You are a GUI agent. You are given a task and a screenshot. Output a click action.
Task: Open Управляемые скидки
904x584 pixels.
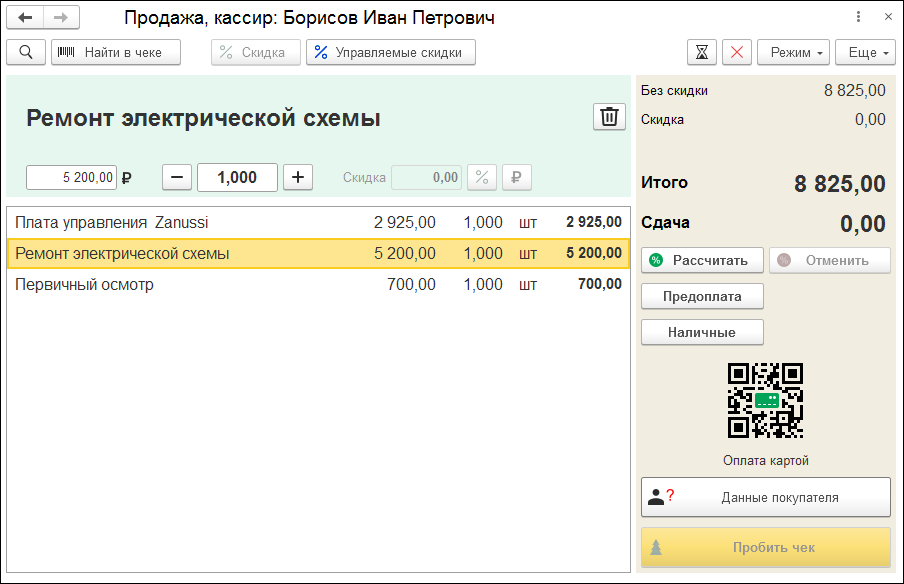[x=390, y=52]
